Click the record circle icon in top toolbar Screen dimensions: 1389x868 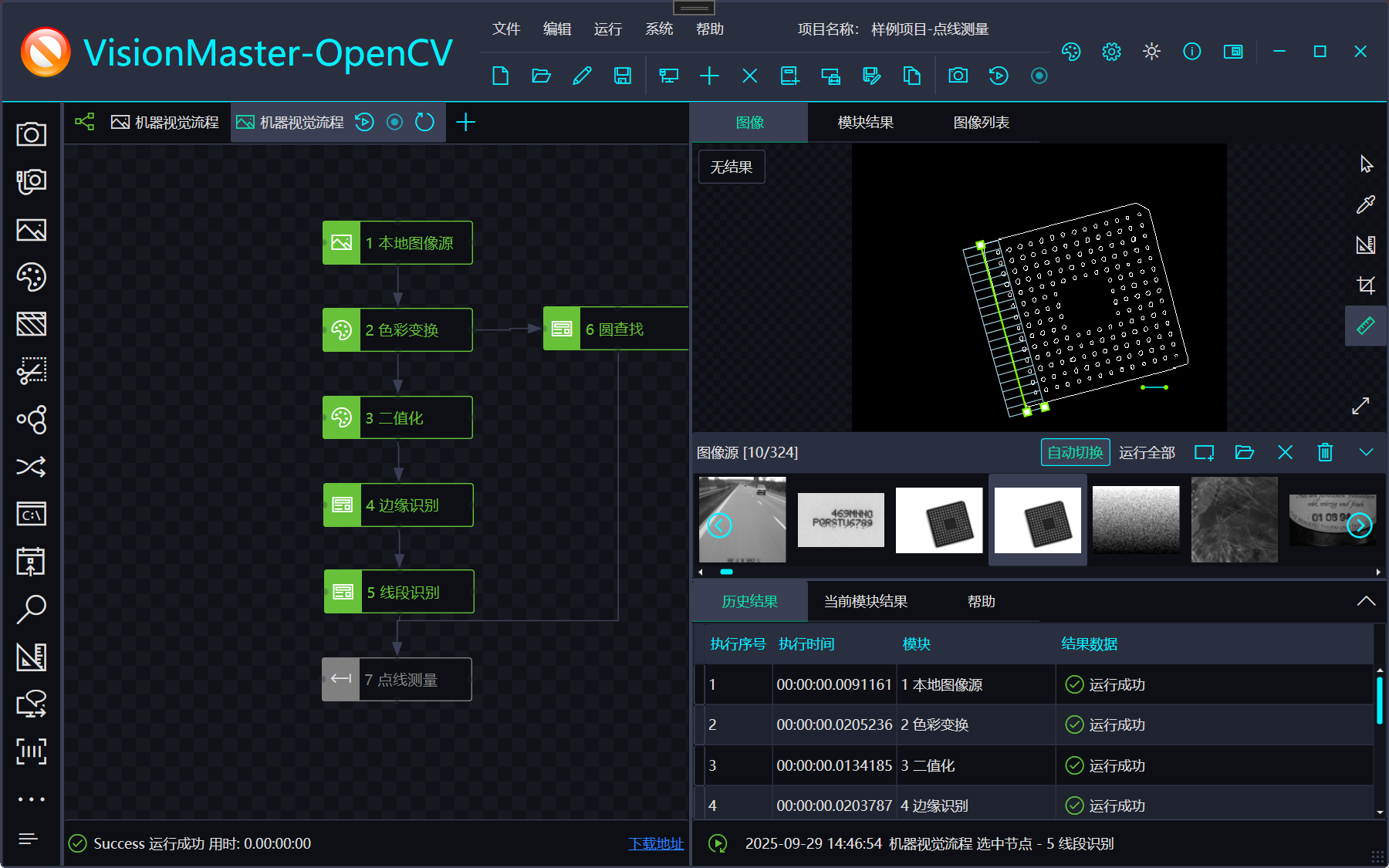(1039, 76)
